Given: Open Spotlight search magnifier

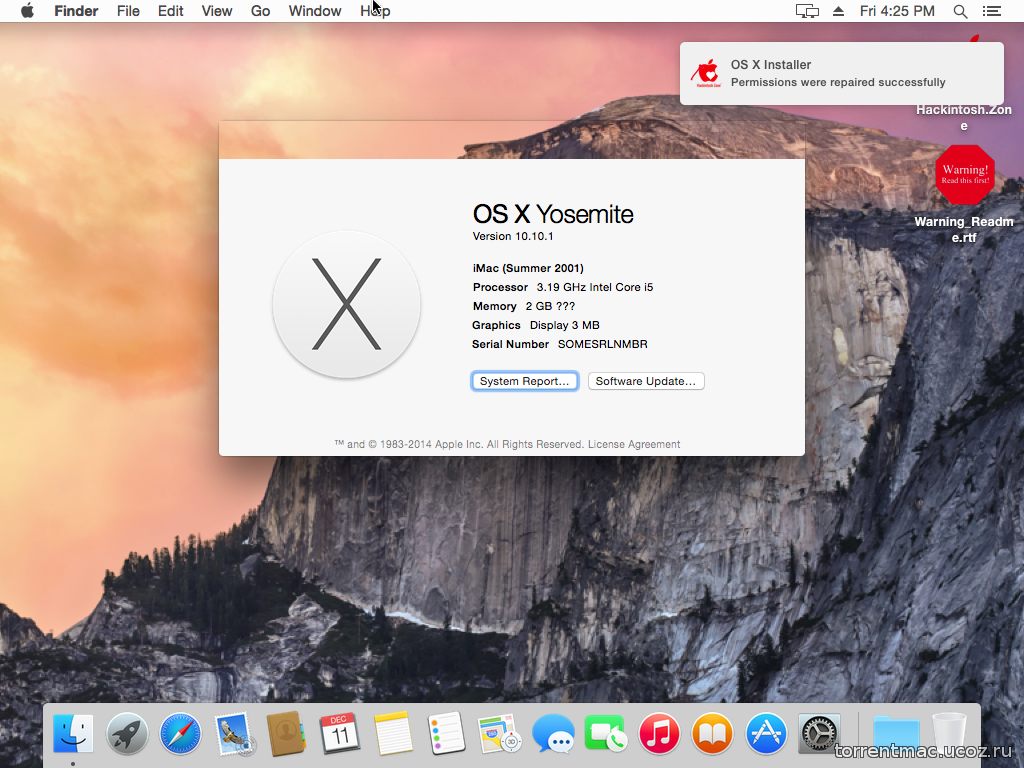Looking at the screenshot, I should (960, 11).
